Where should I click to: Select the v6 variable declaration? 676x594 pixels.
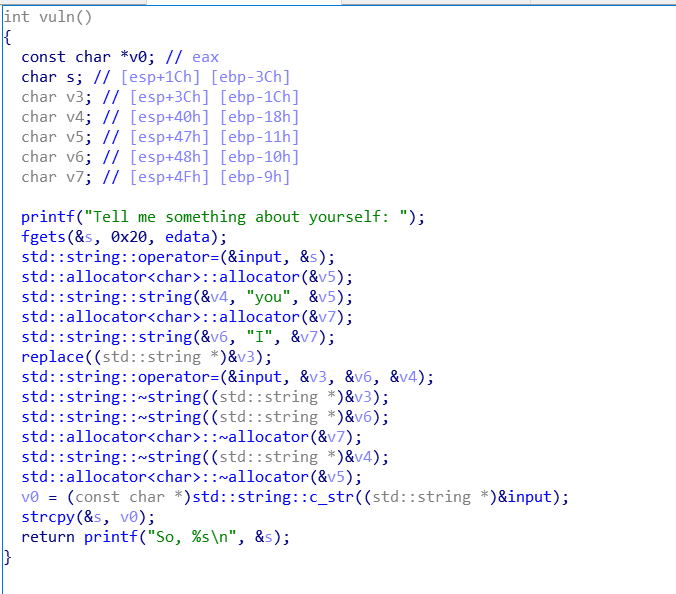(160, 157)
